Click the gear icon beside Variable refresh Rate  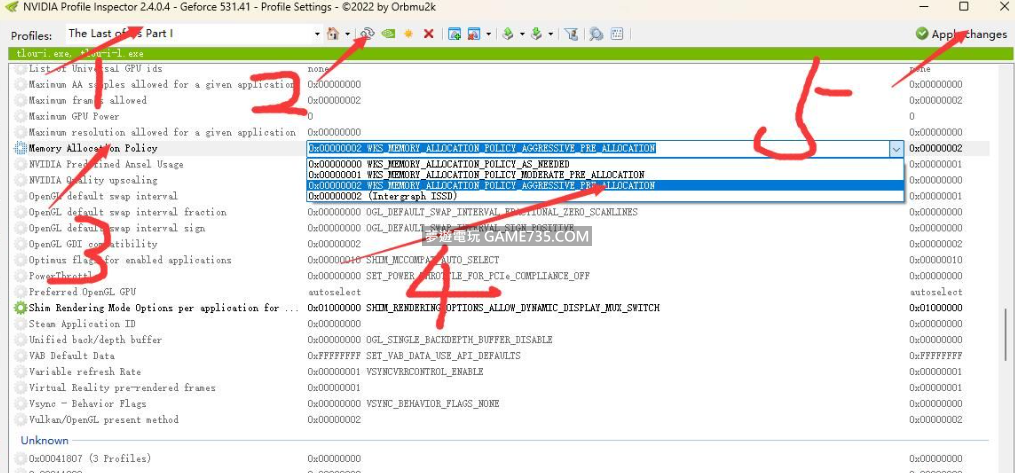[x=21, y=372]
